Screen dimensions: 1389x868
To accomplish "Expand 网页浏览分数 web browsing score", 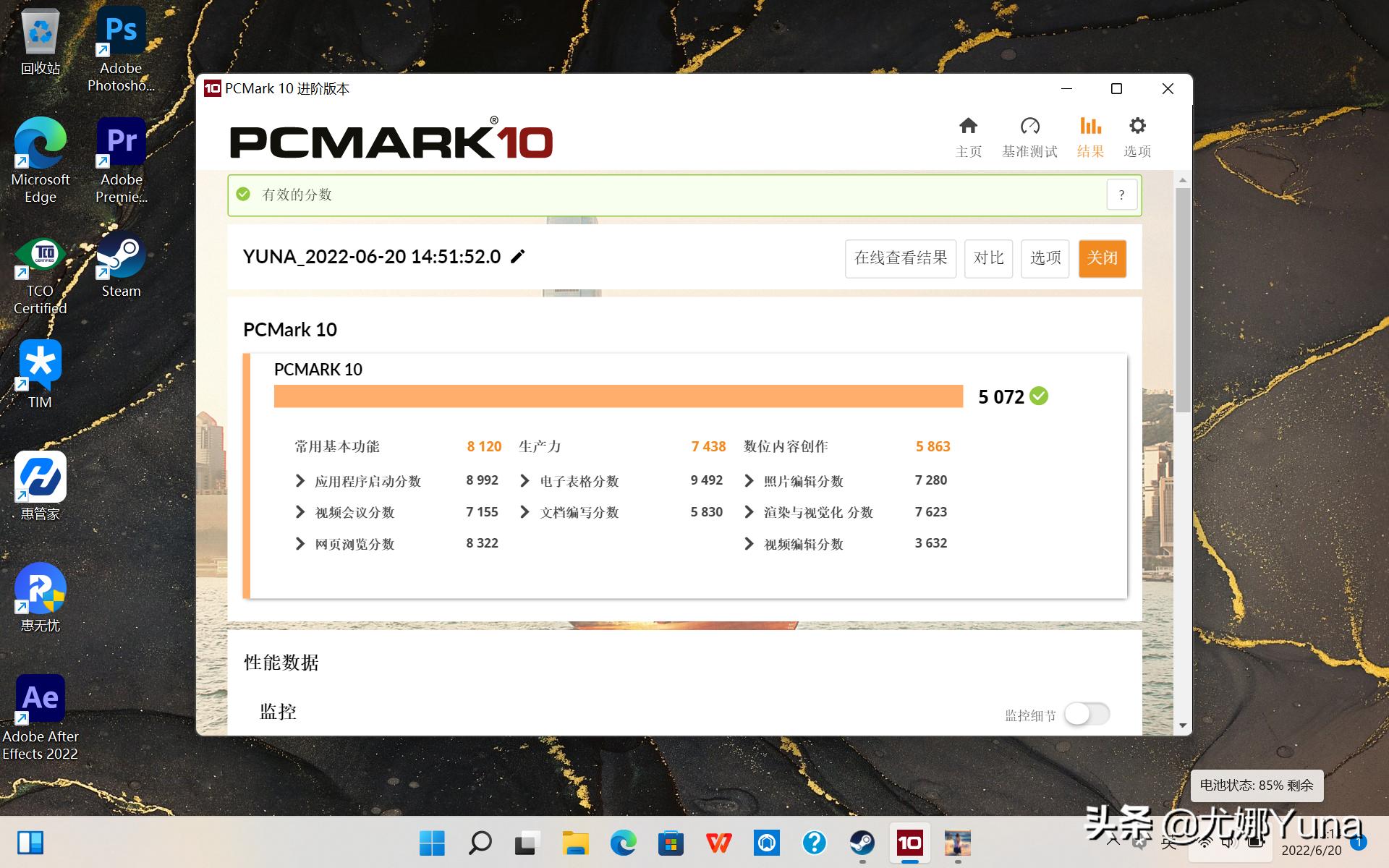I will pyautogui.click(x=300, y=544).
